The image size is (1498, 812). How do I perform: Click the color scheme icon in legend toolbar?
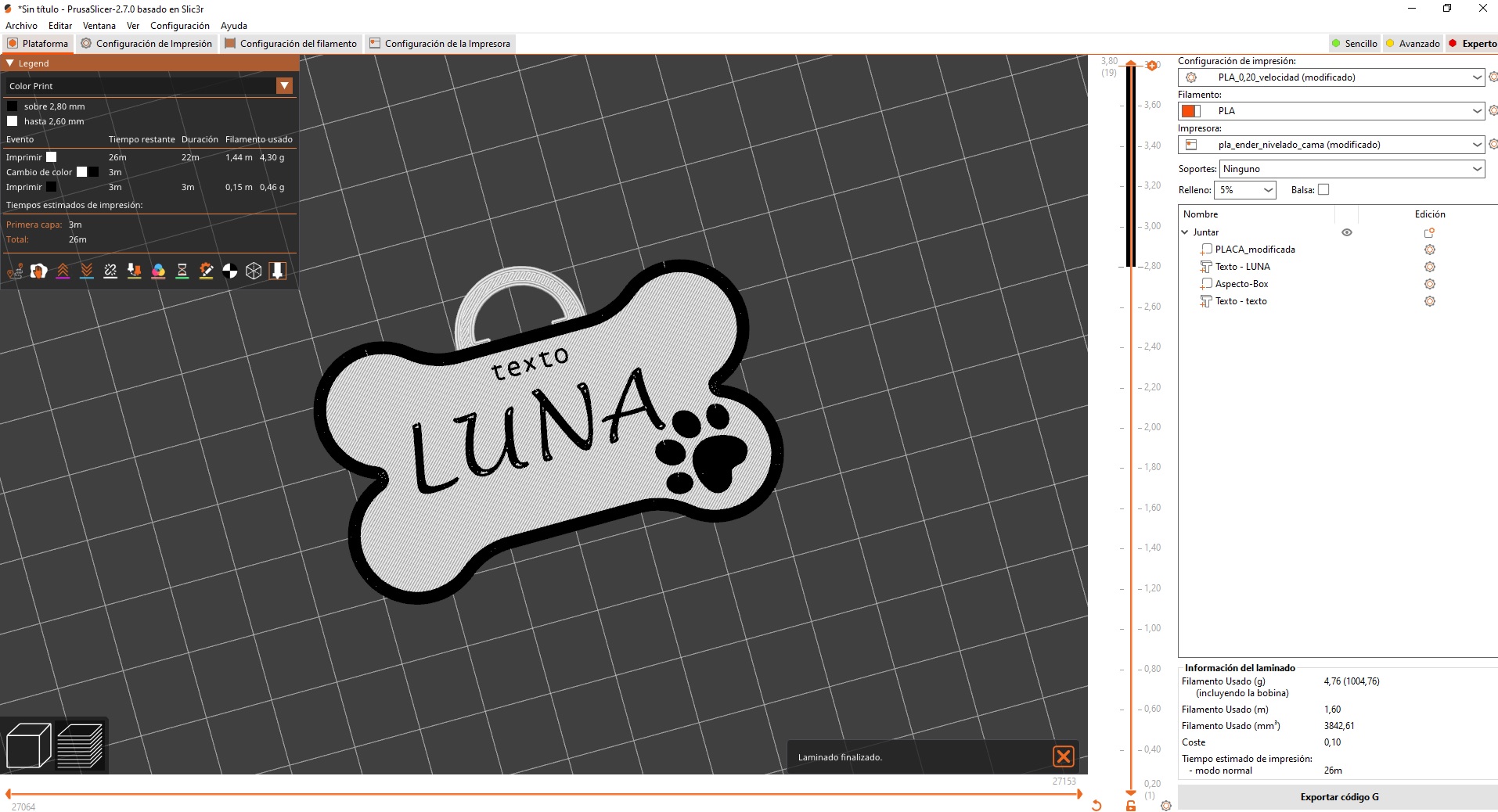(x=159, y=271)
